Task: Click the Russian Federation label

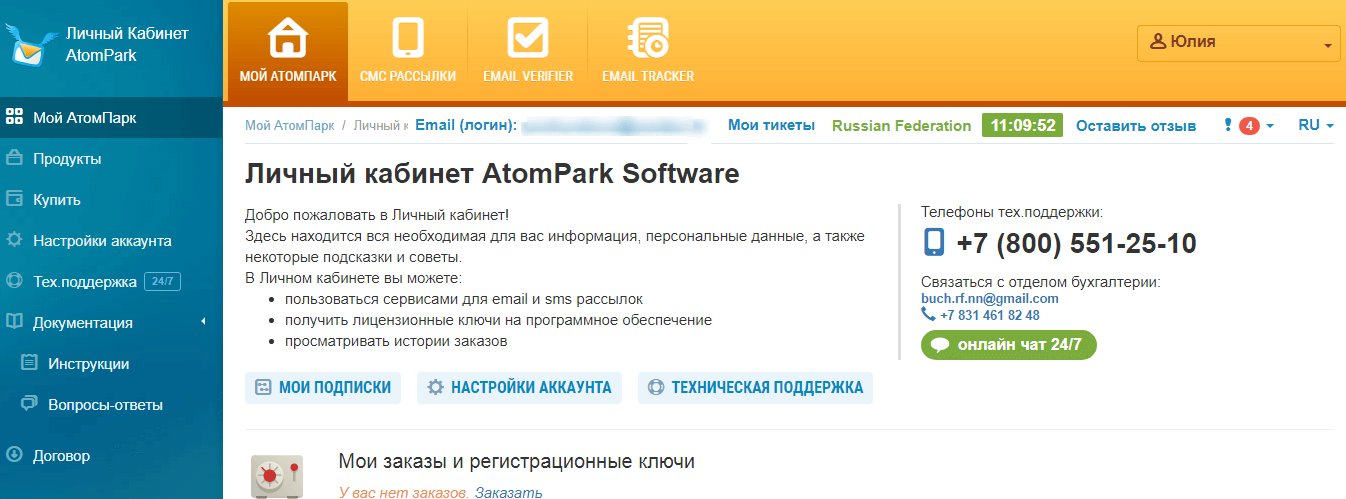Action: coord(901,126)
